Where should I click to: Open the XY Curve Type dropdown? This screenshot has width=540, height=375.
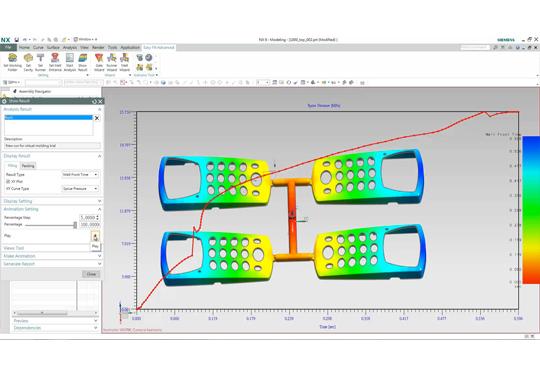click(80, 189)
